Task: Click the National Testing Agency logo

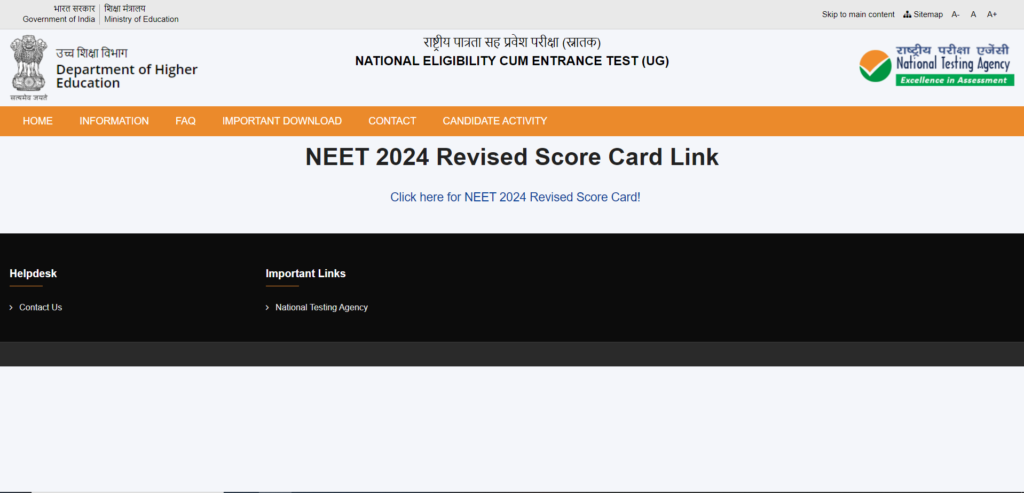Action: tap(936, 65)
